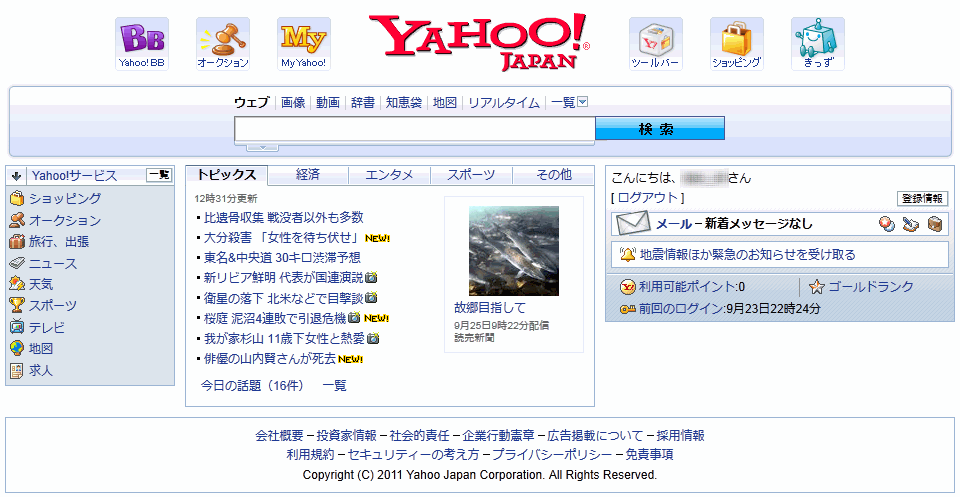The width and height of the screenshot is (960, 497).
Task: Expand the search box options arrow
Action: 262,148
